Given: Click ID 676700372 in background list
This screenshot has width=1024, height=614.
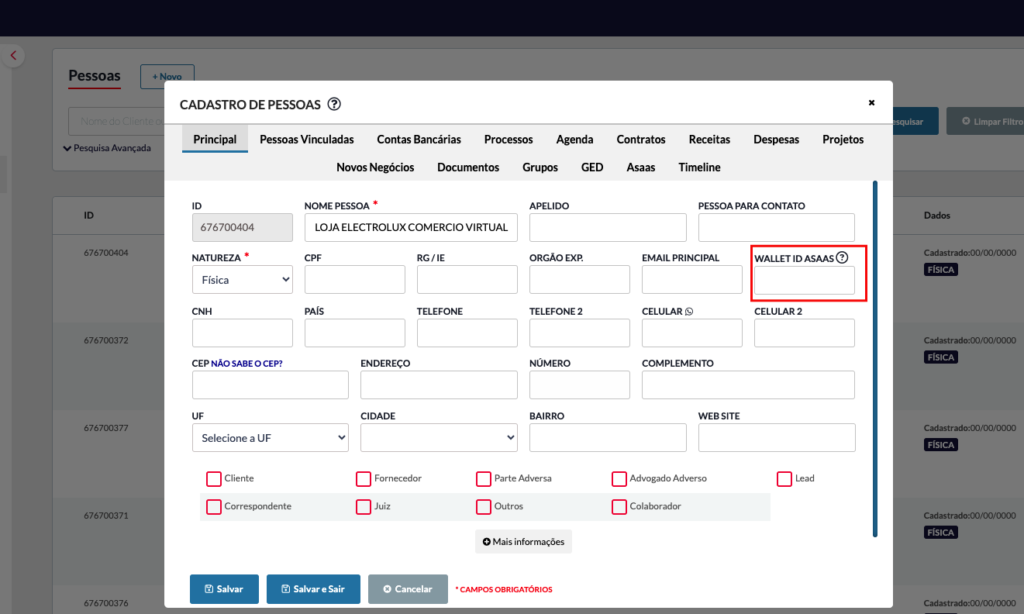Looking at the screenshot, I should point(106,340).
